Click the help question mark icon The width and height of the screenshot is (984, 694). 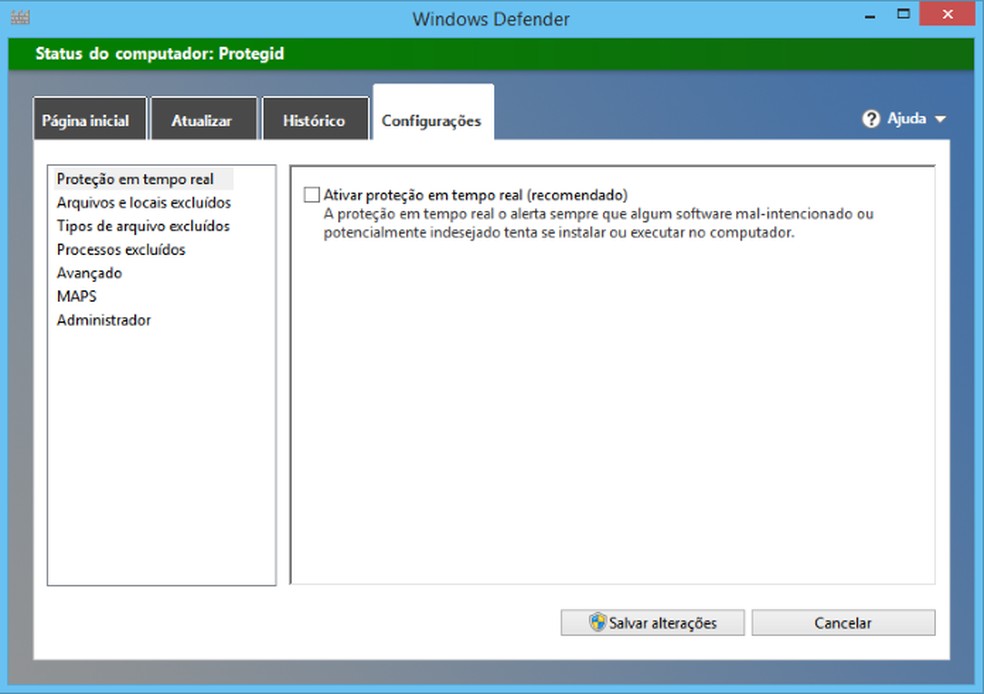[869, 118]
